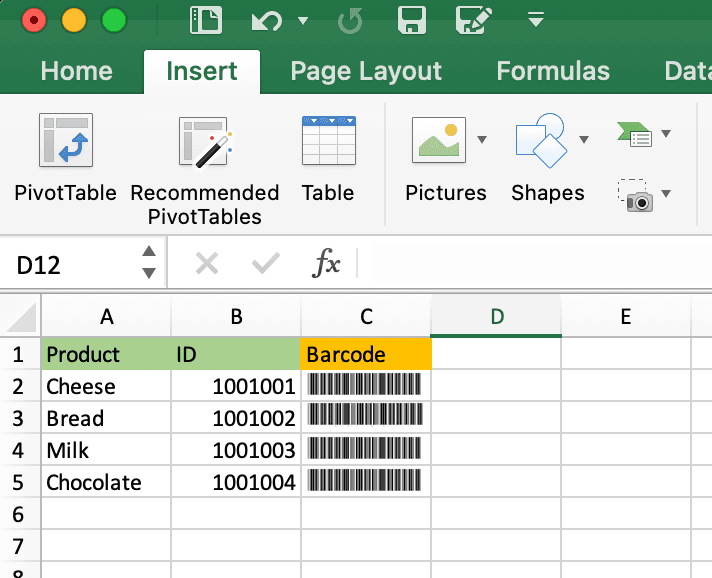
Task: Select row 1 header
Action: (20, 354)
